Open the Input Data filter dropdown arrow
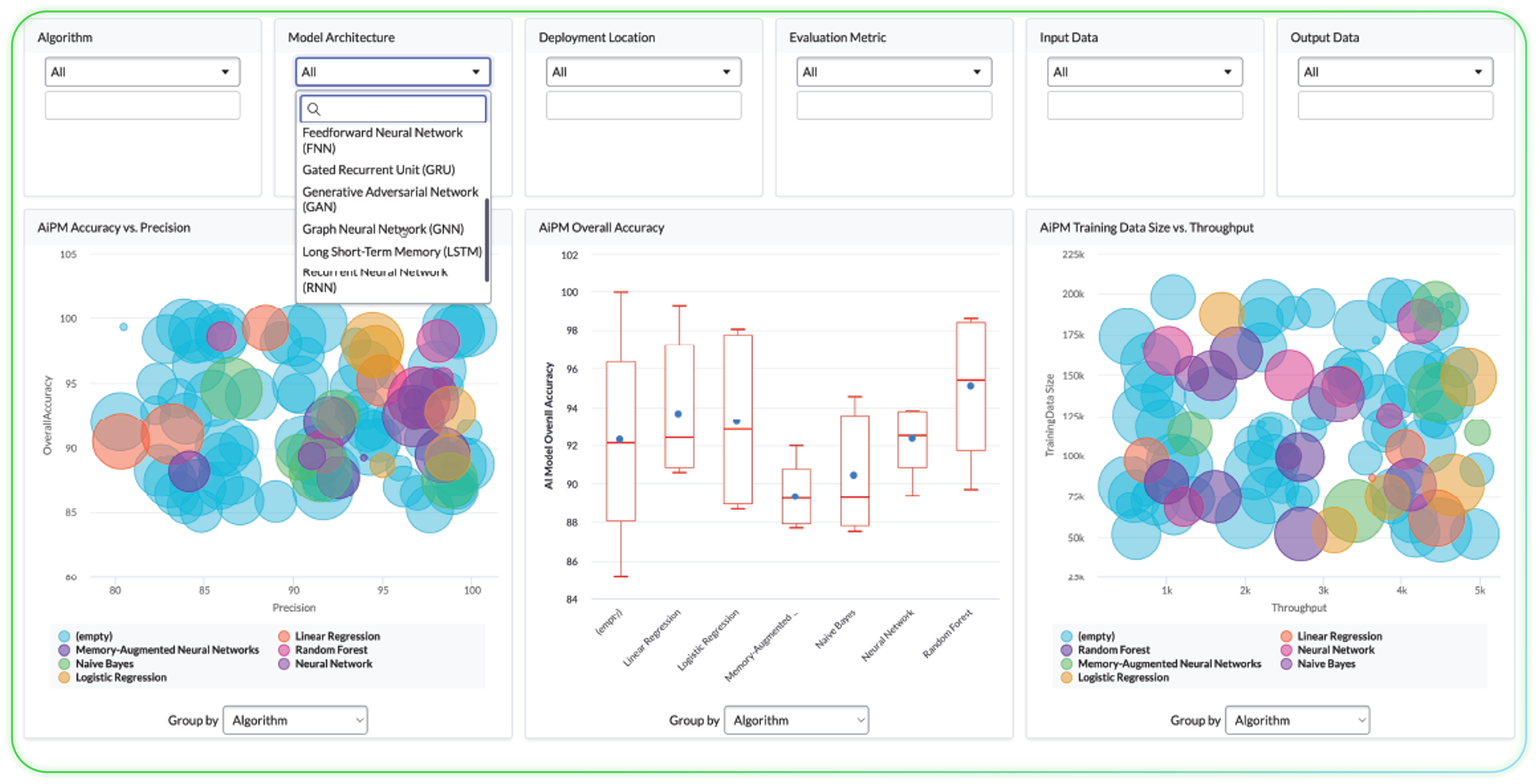1538x784 pixels. [x=1227, y=72]
